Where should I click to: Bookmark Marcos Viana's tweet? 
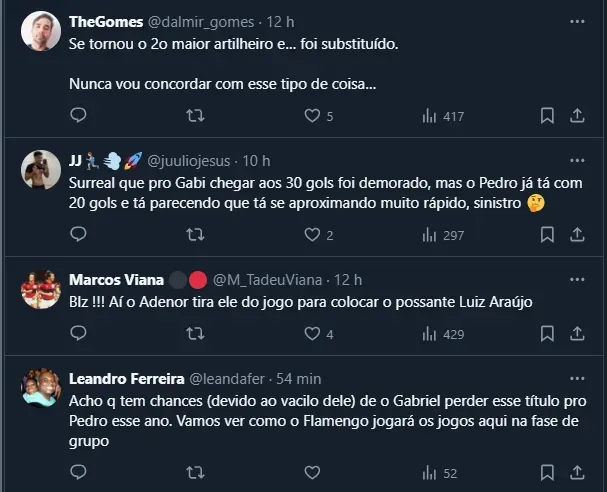coord(547,334)
